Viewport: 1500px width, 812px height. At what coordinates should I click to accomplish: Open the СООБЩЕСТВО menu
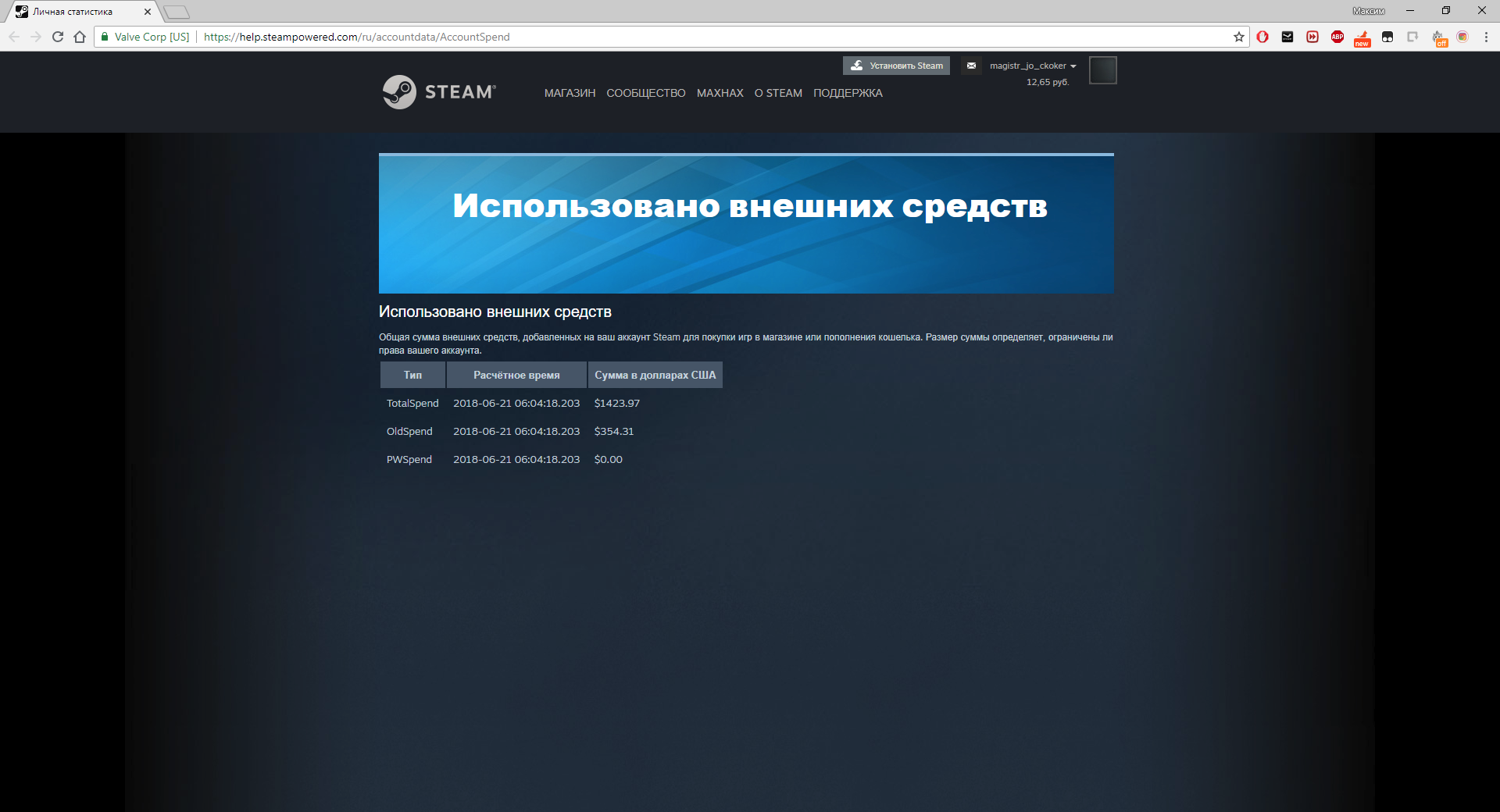(645, 93)
